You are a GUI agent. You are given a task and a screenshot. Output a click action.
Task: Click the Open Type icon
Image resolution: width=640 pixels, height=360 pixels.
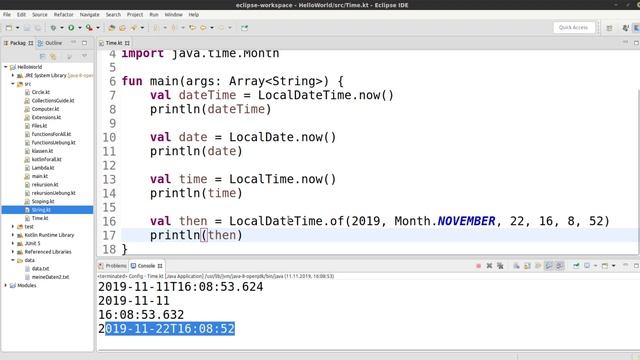pyautogui.click(x=122, y=28)
